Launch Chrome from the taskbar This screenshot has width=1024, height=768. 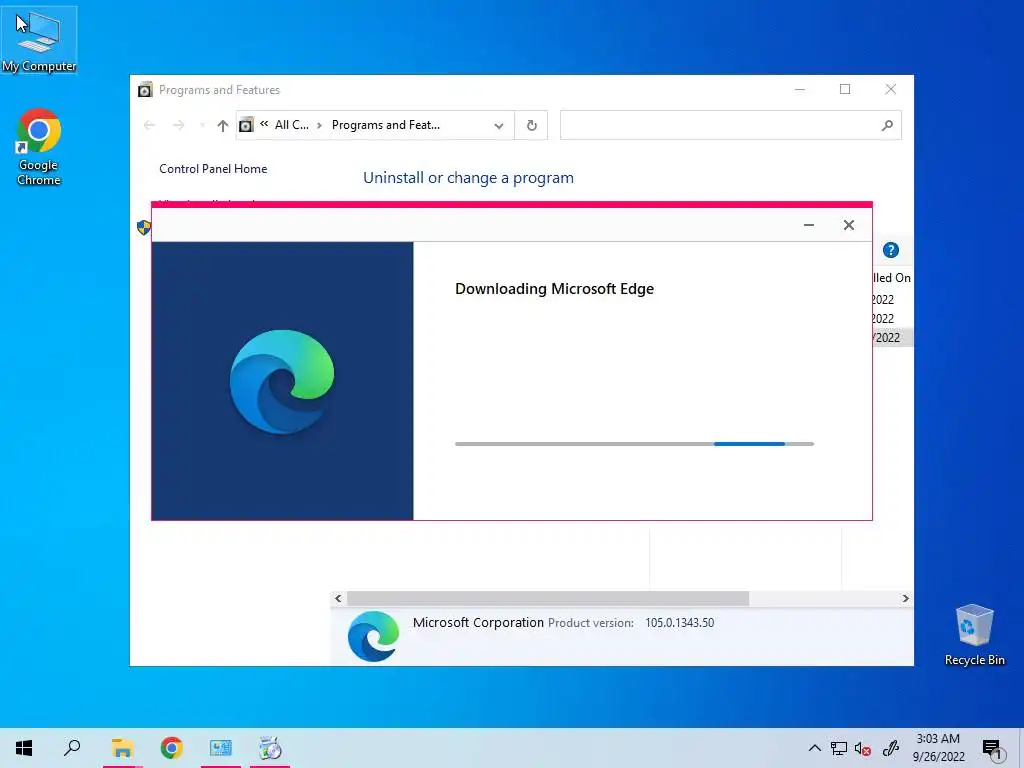(171, 748)
